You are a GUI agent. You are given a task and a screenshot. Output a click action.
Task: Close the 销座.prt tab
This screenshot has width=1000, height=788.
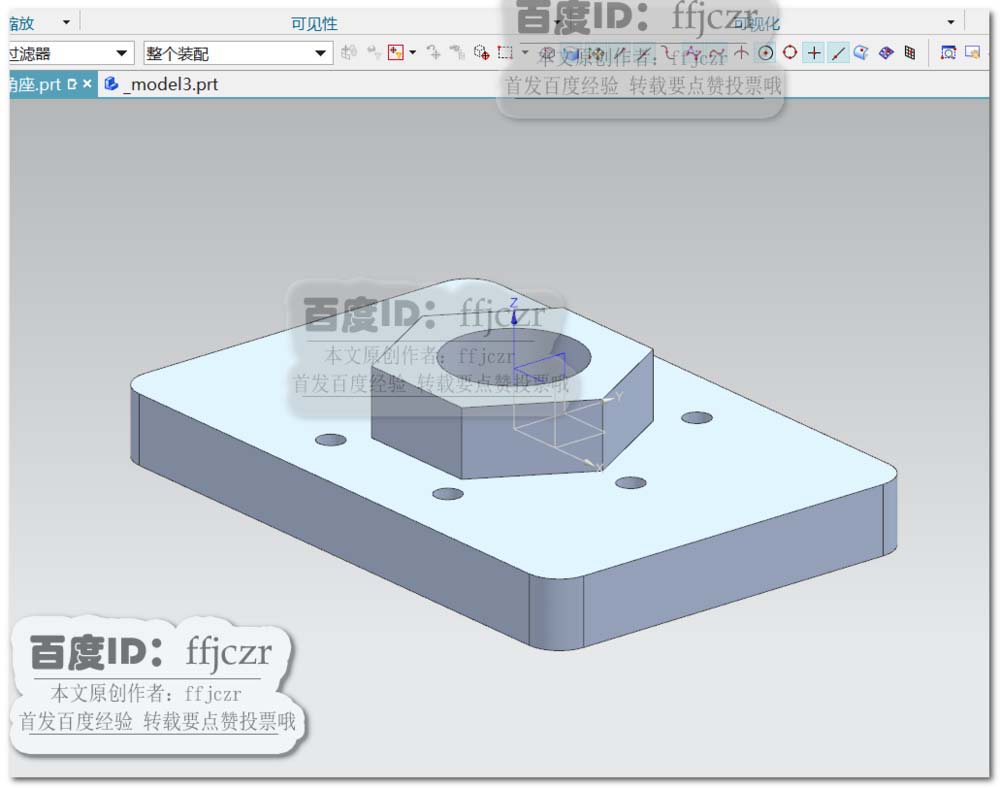[x=87, y=84]
